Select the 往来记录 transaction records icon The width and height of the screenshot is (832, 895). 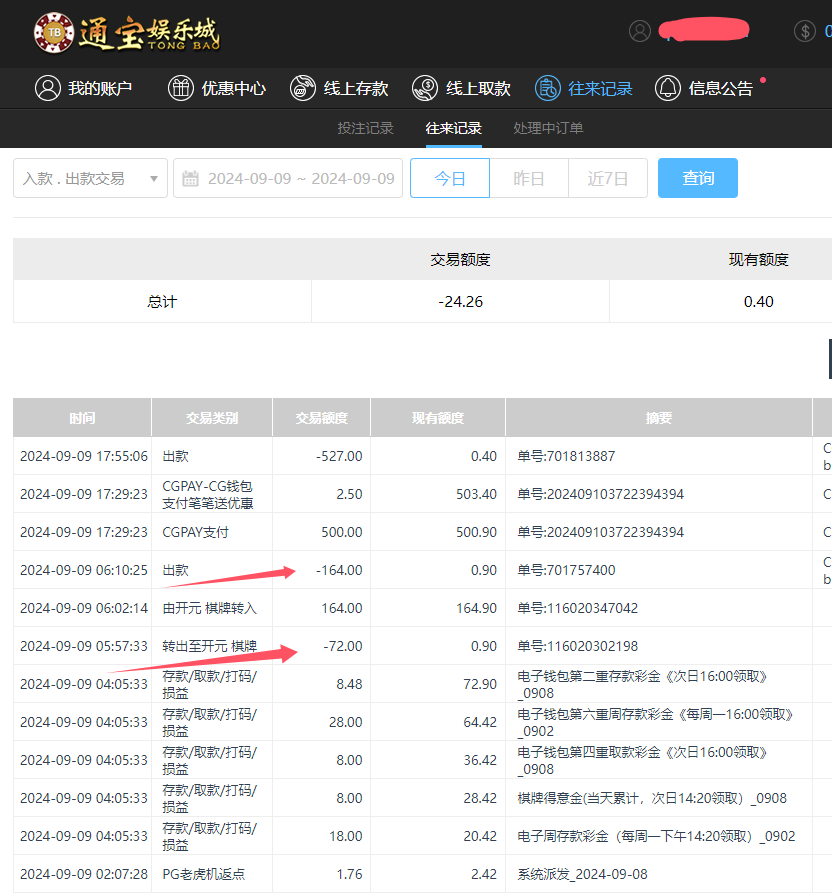pyautogui.click(x=547, y=88)
